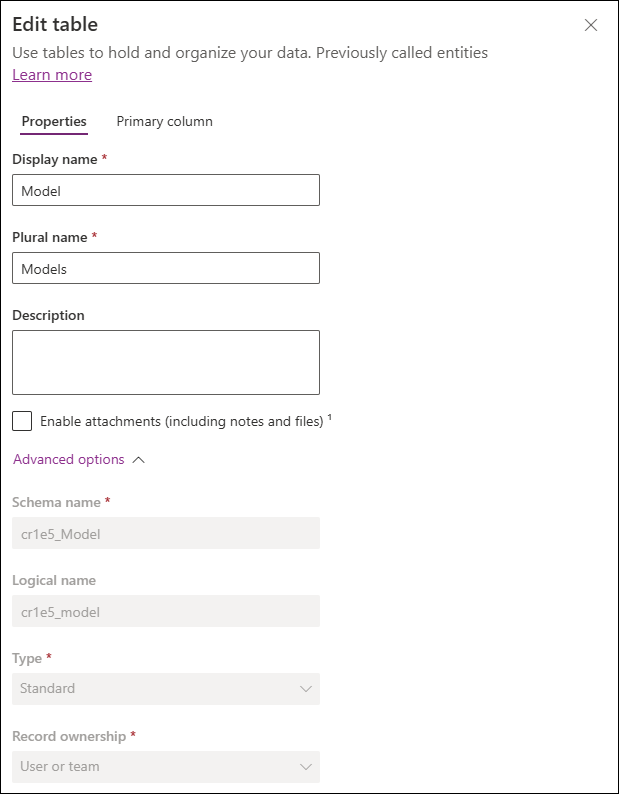Focus the Description text area
Screen dimensions: 619x794
pos(166,362)
